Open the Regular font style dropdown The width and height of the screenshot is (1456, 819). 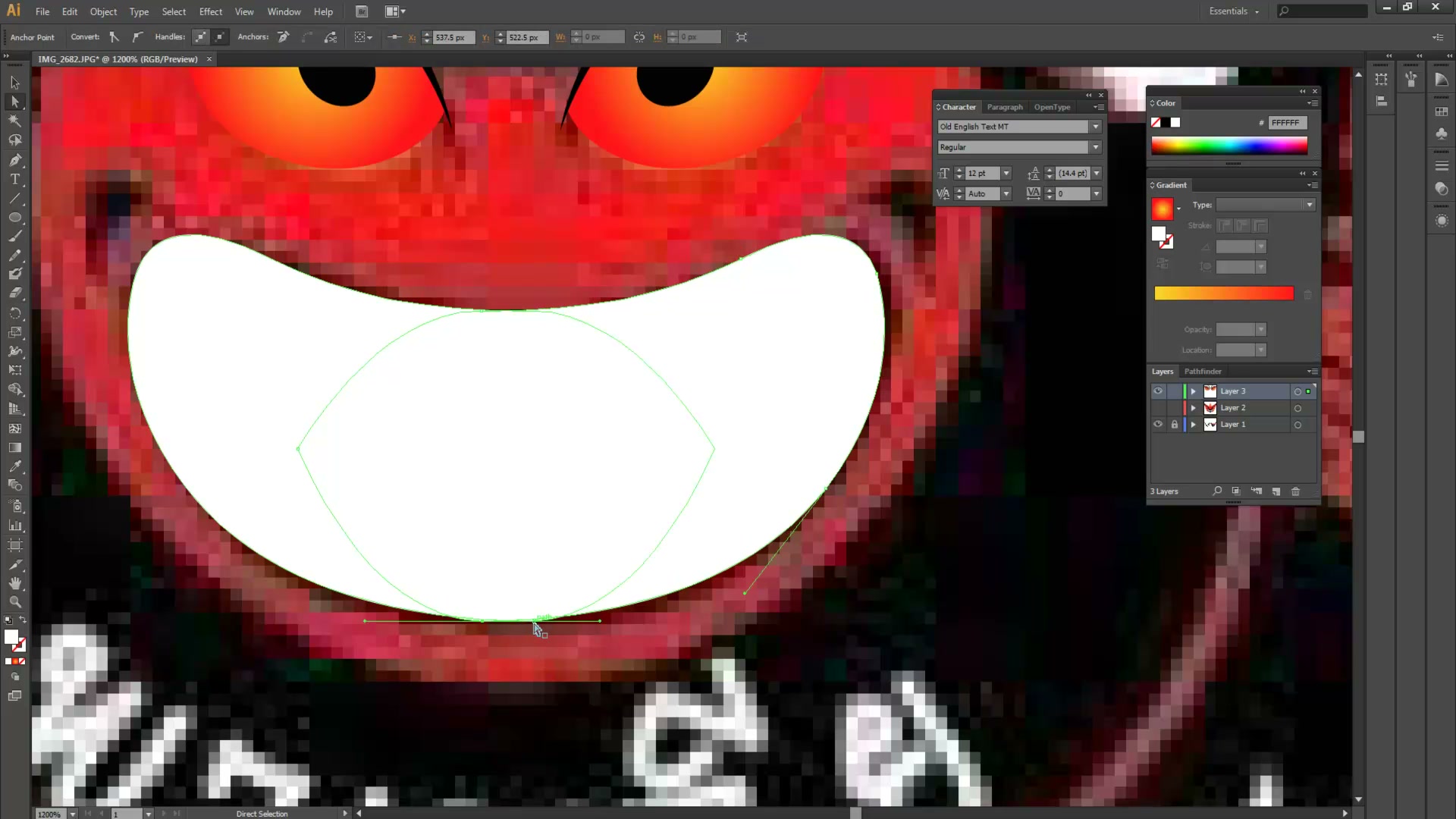[x=1096, y=147]
